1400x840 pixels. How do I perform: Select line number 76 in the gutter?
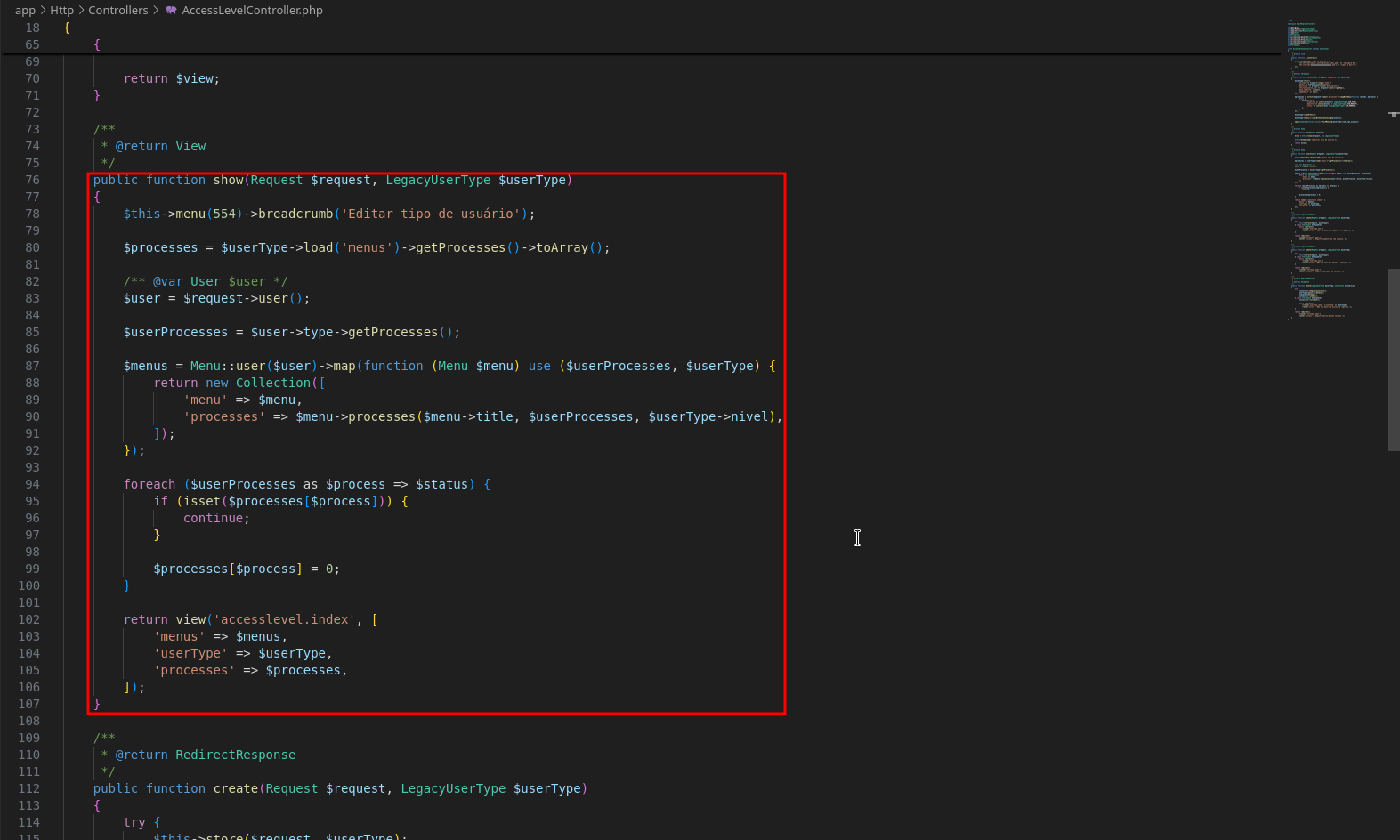click(32, 180)
